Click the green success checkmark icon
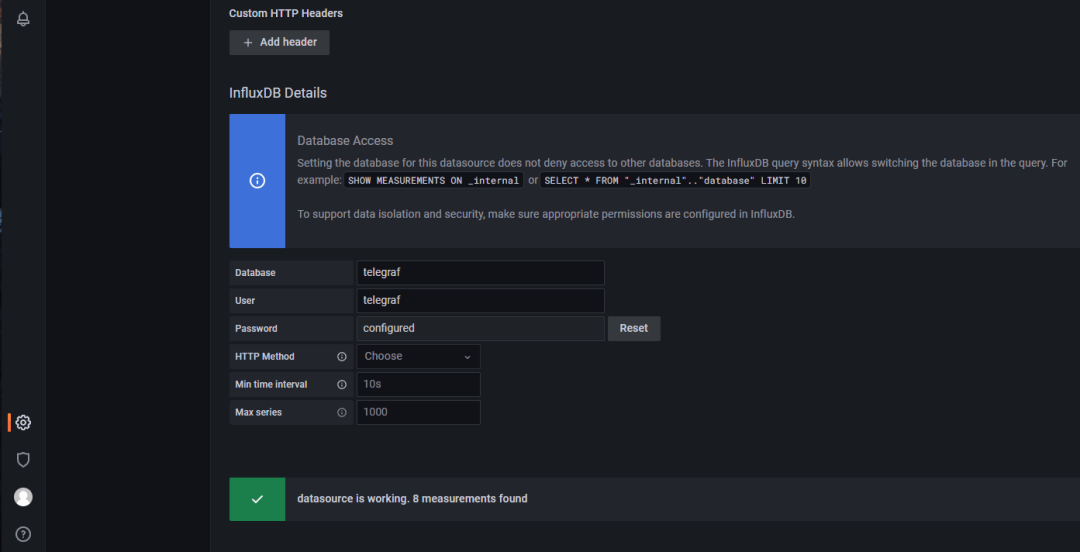 coord(257,499)
